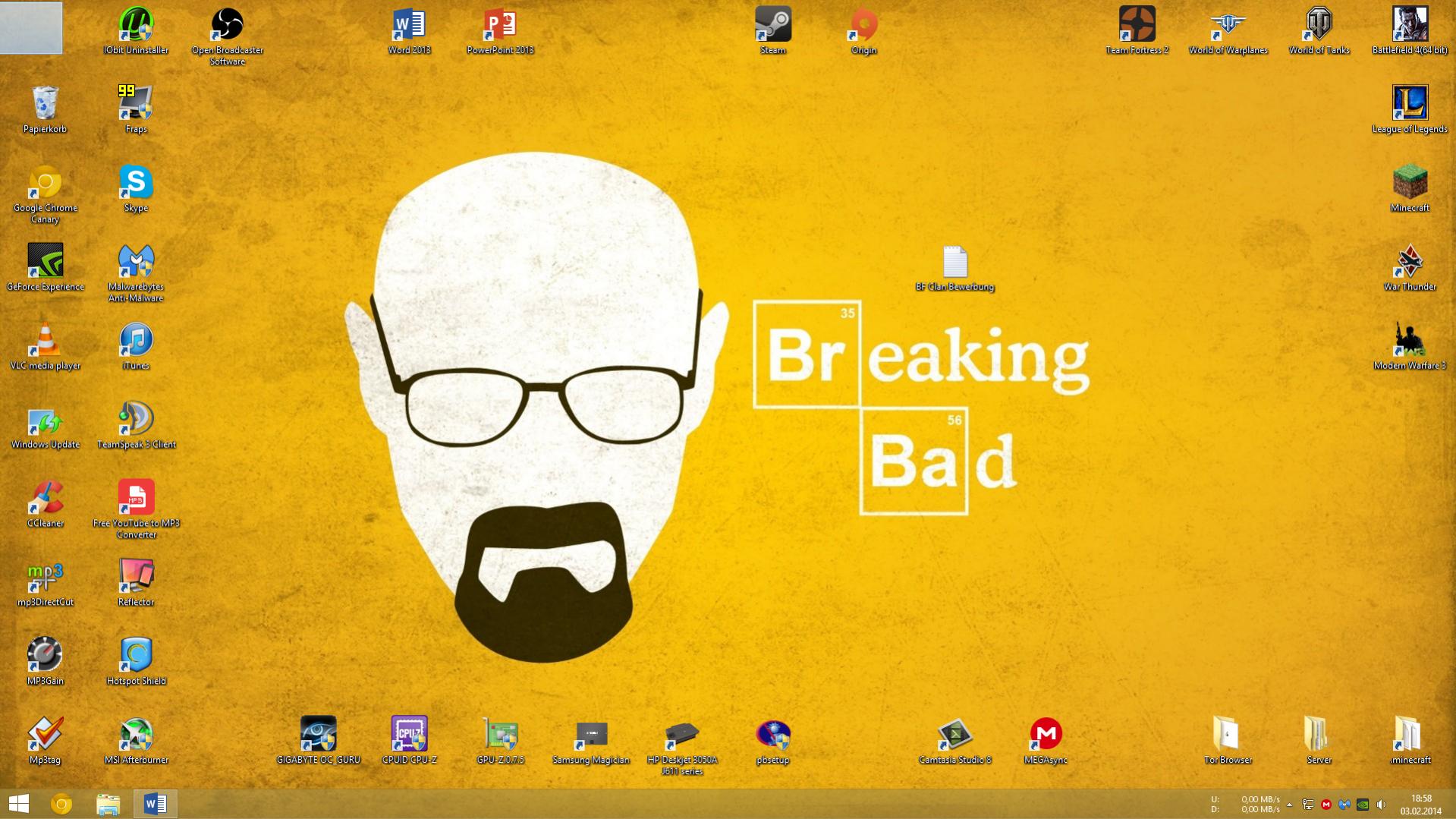
Task: Select the pbsetup desktop icon
Action: (772, 742)
